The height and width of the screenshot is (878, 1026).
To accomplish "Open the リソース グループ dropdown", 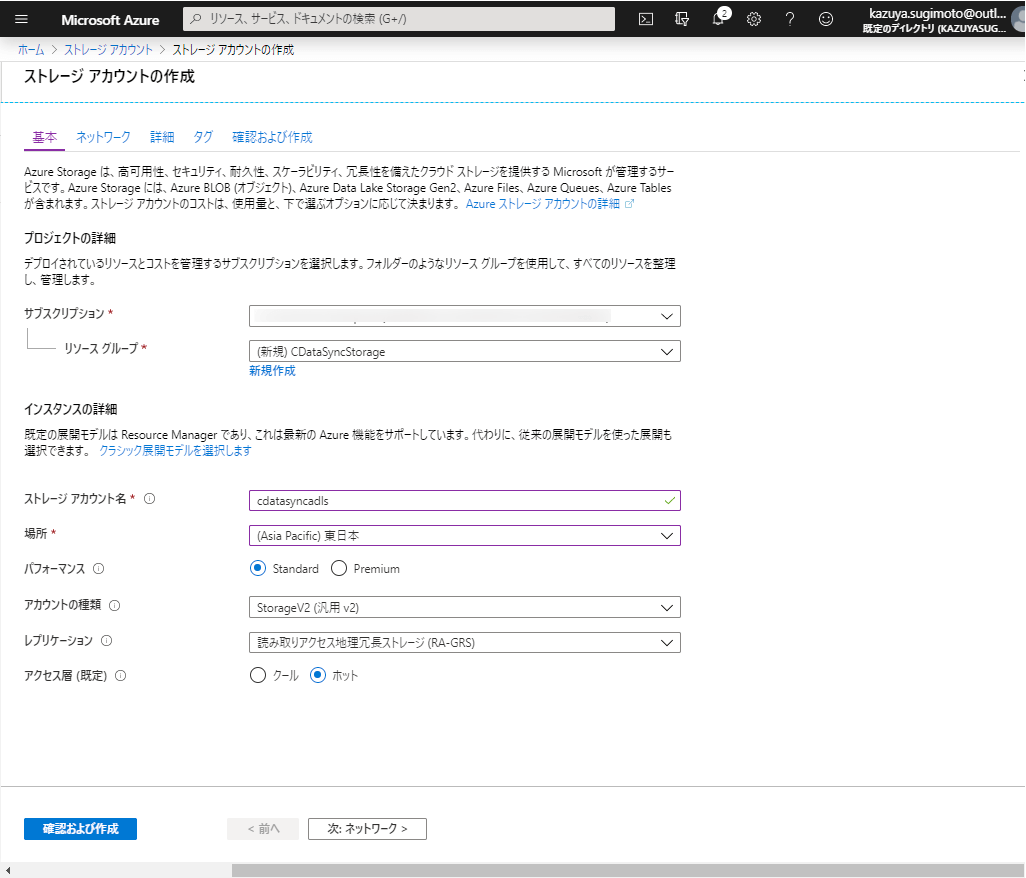I will [x=465, y=351].
